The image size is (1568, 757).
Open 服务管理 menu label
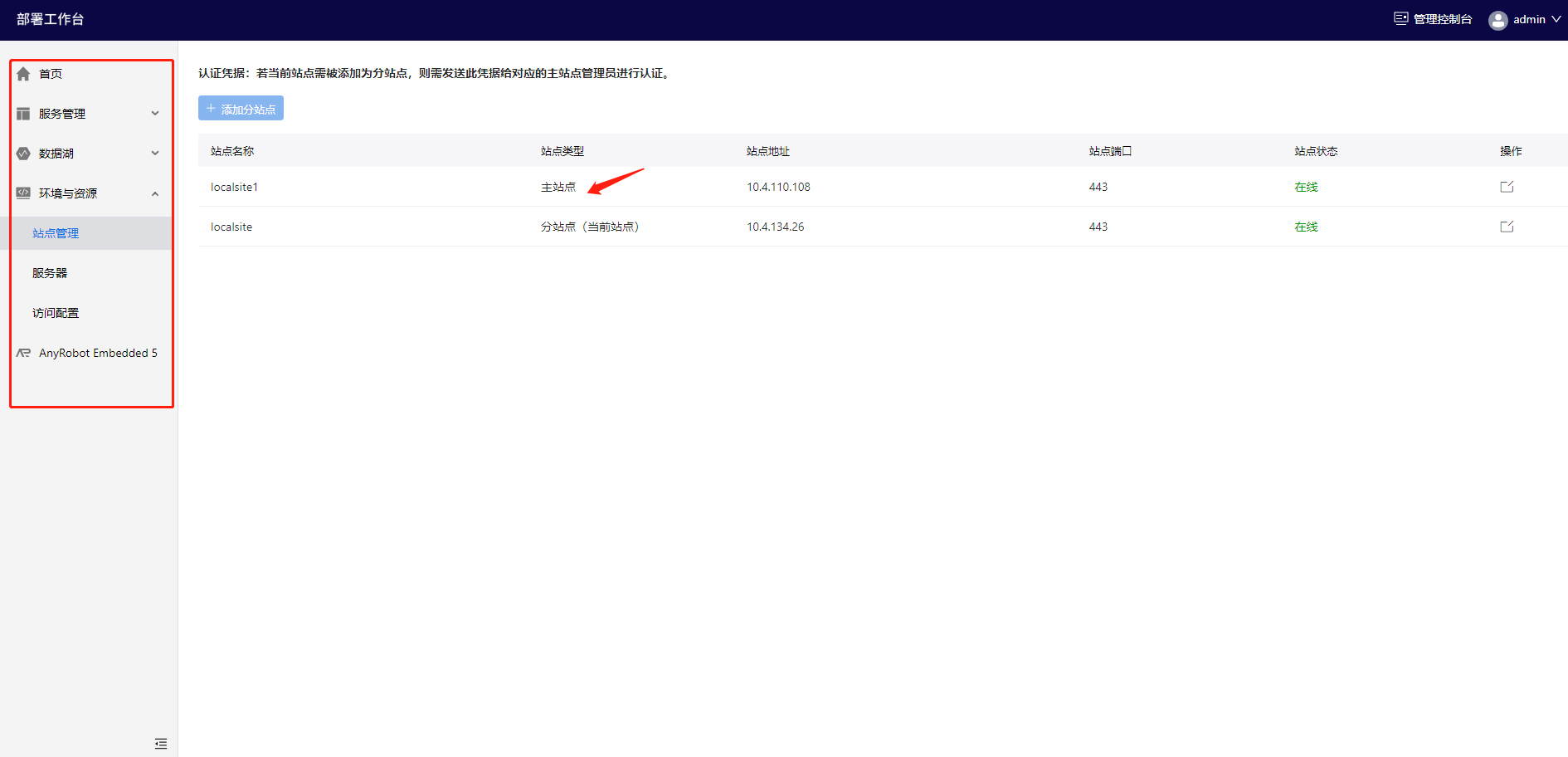tap(62, 114)
